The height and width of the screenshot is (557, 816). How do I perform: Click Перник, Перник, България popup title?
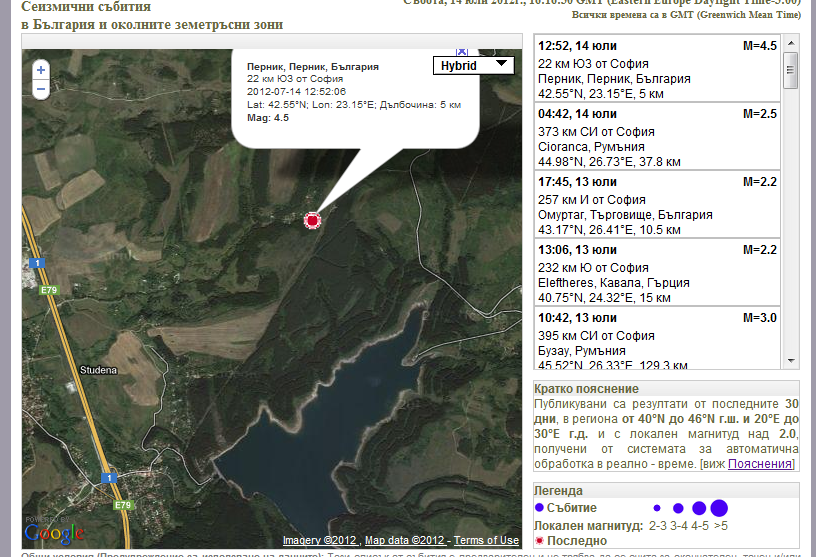point(313,67)
